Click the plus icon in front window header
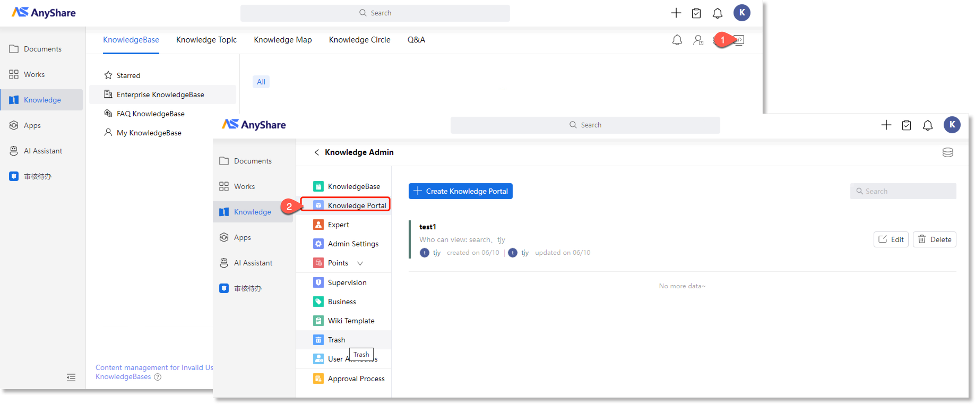 tap(886, 125)
